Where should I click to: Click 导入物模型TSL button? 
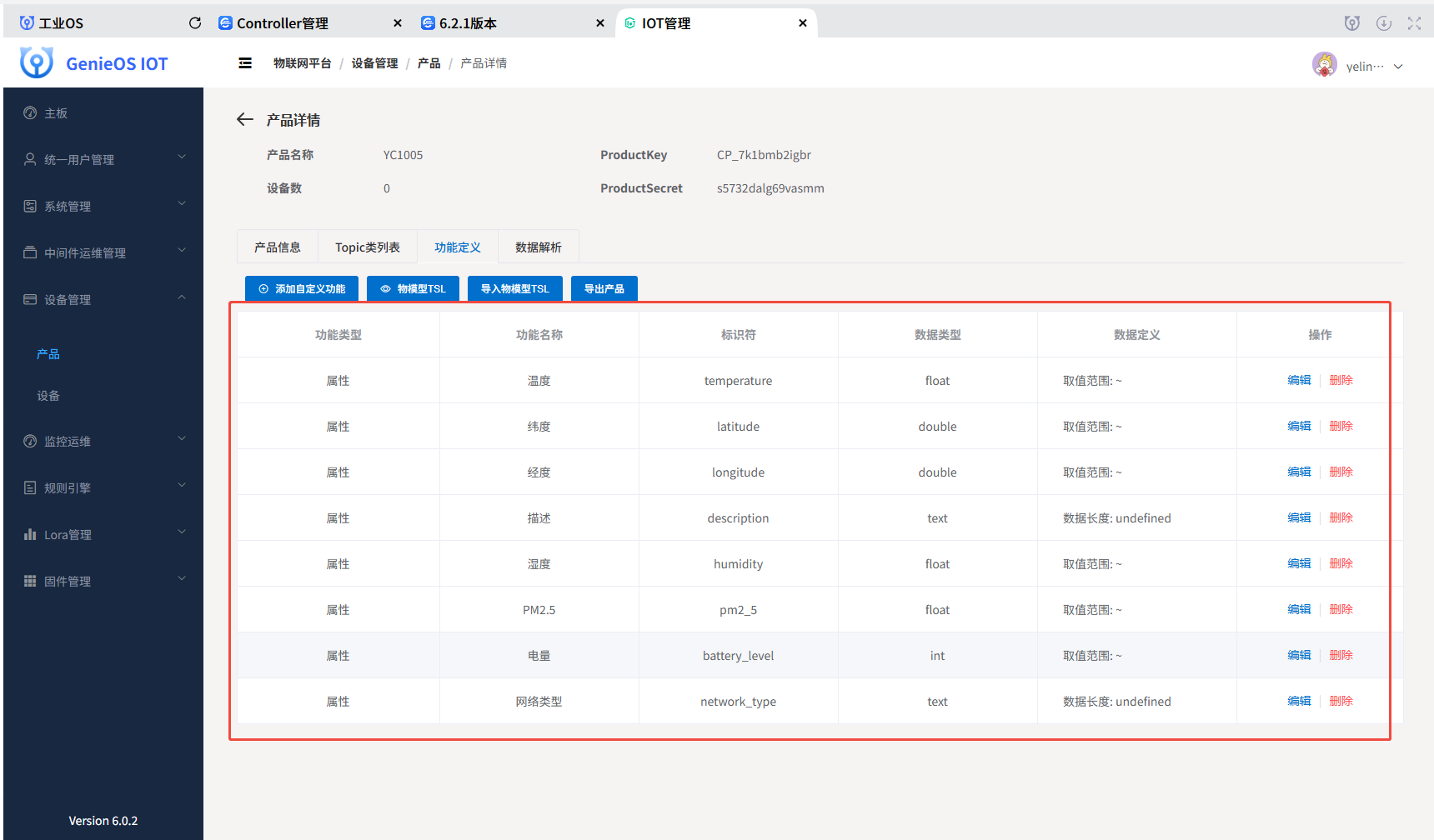tap(514, 289)
